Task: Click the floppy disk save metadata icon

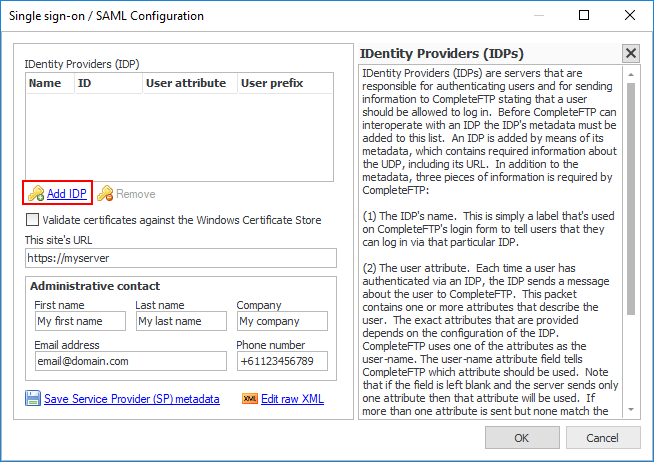Action: click(x=33, y=399)
